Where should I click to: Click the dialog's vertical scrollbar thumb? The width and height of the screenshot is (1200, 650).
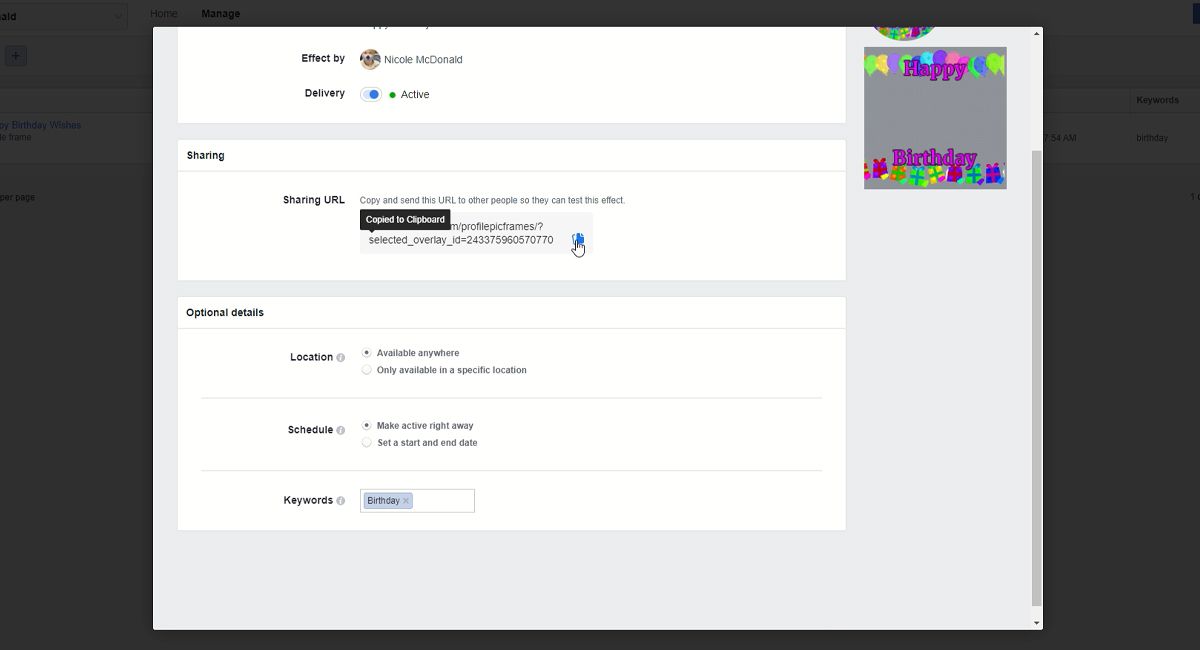point(1037,378)
